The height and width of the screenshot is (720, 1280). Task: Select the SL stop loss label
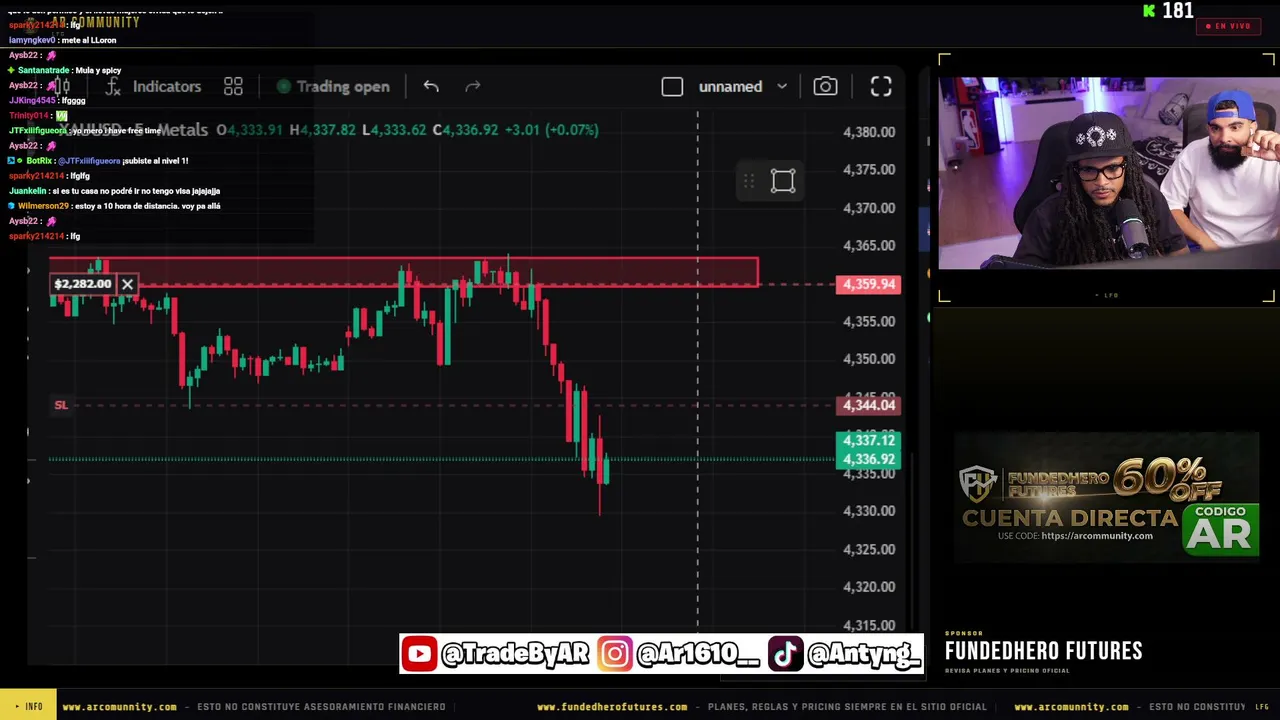point(61,405)
